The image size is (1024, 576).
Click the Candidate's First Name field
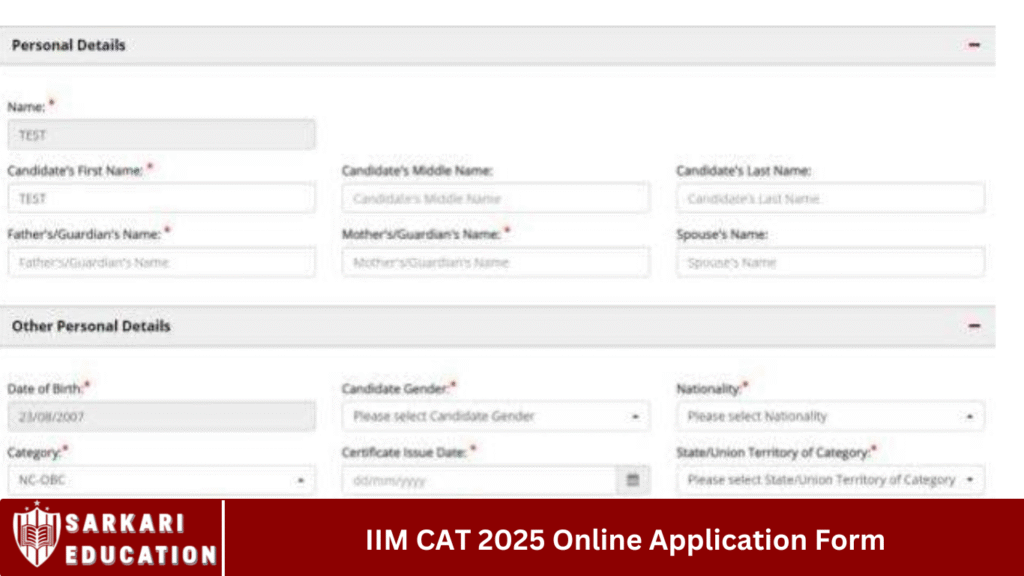pos(161,199)
